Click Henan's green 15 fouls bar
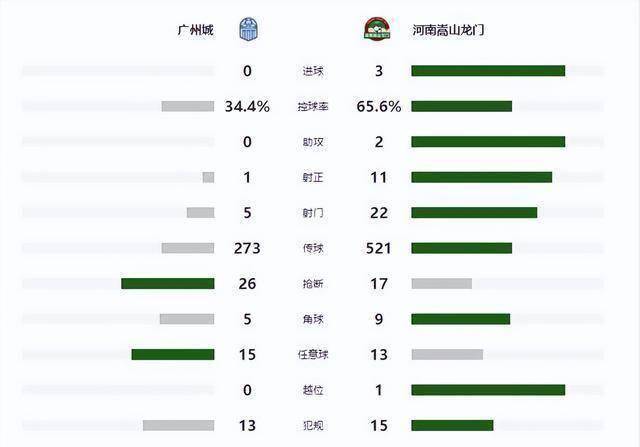Viewport: 640px width, 447px height. click(452, 425)
